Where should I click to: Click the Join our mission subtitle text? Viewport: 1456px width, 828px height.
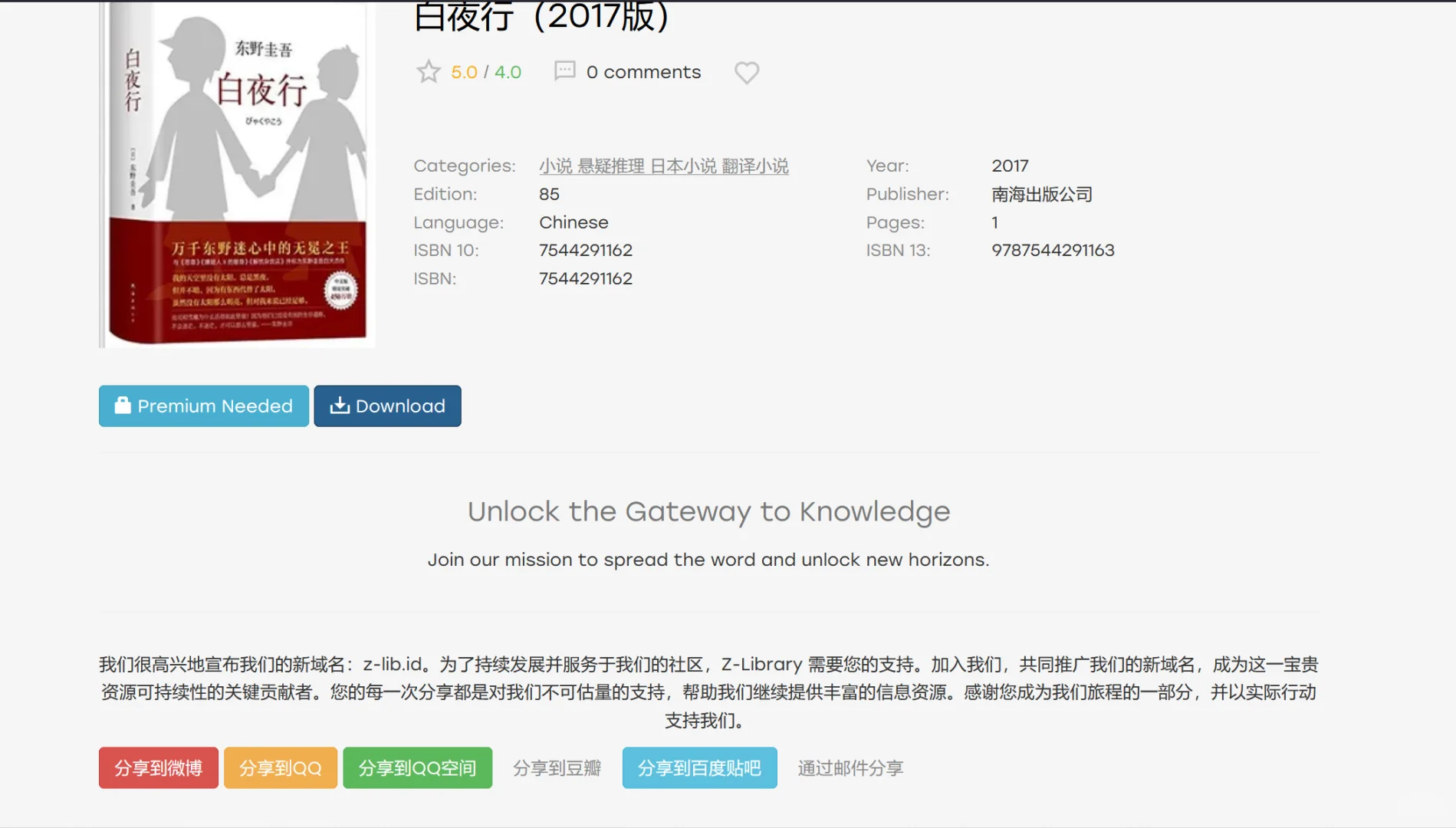(x=708, y=560)
